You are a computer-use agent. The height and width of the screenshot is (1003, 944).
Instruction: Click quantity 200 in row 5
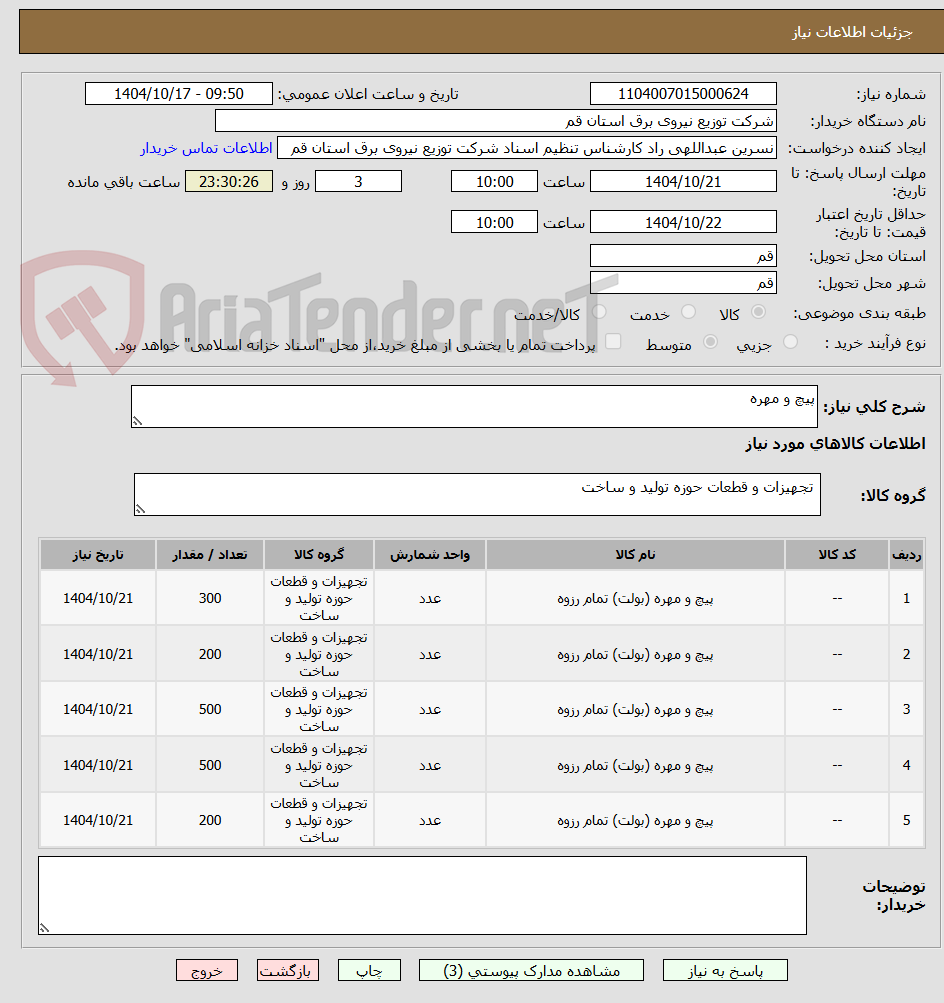(x=210, y=820)
